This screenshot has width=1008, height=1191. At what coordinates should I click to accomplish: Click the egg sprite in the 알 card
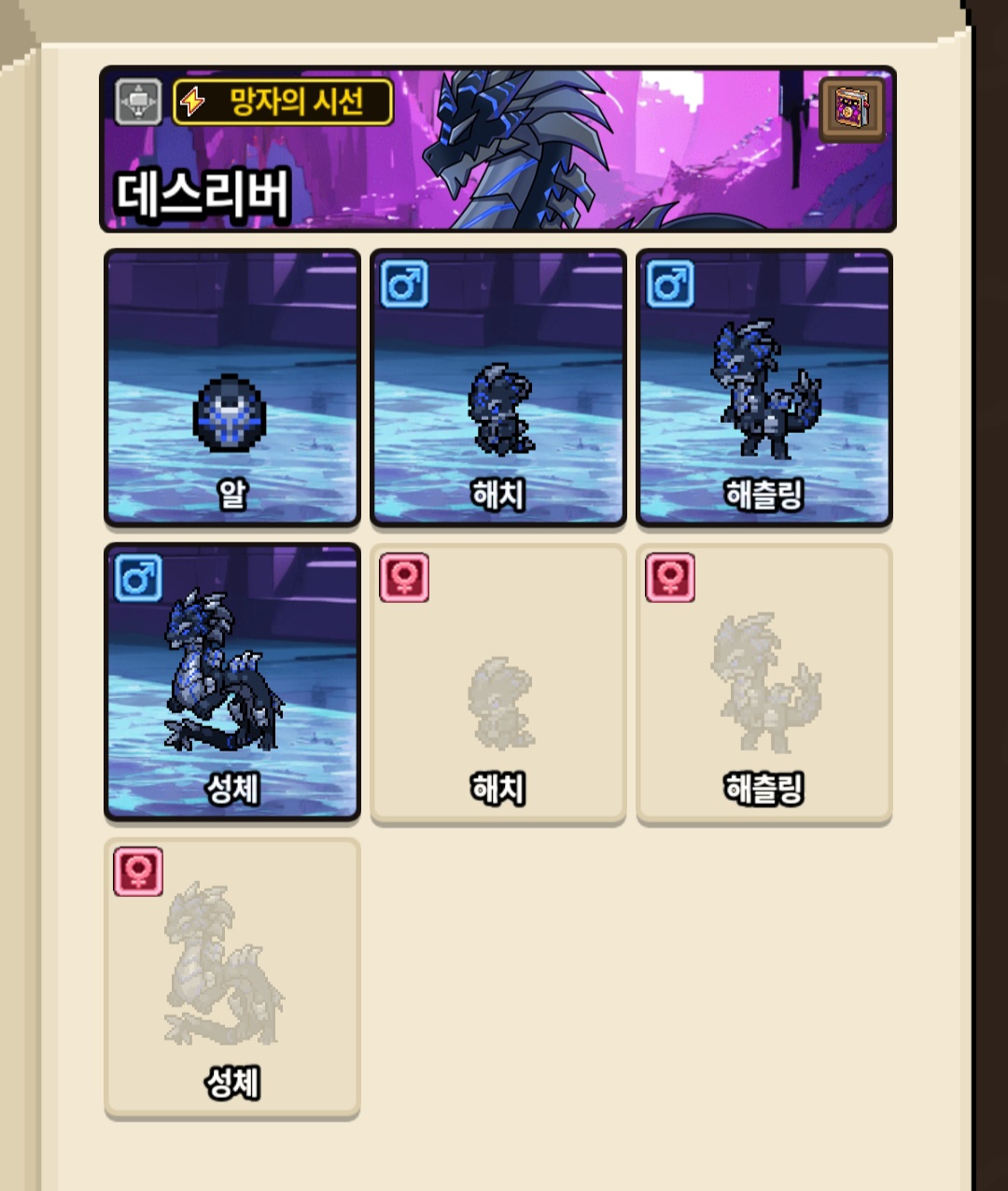(x=230, y=413)
